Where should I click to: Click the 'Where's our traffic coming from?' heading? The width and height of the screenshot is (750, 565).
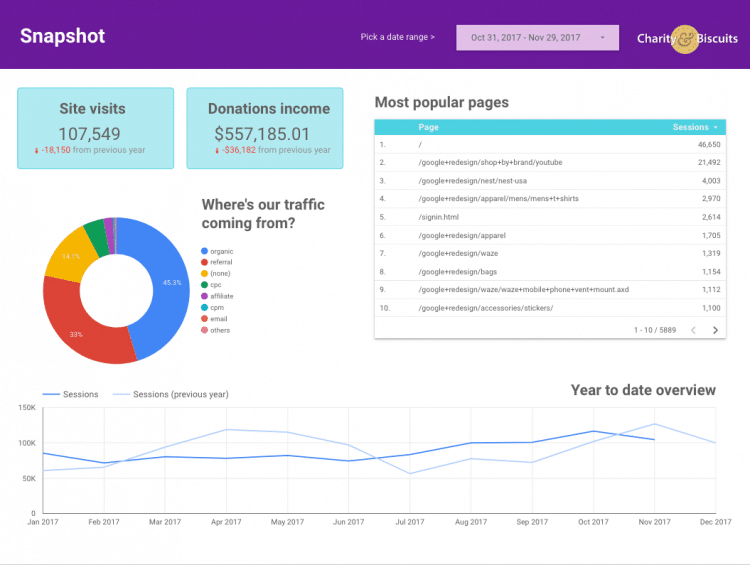click(x=263, y=214)
